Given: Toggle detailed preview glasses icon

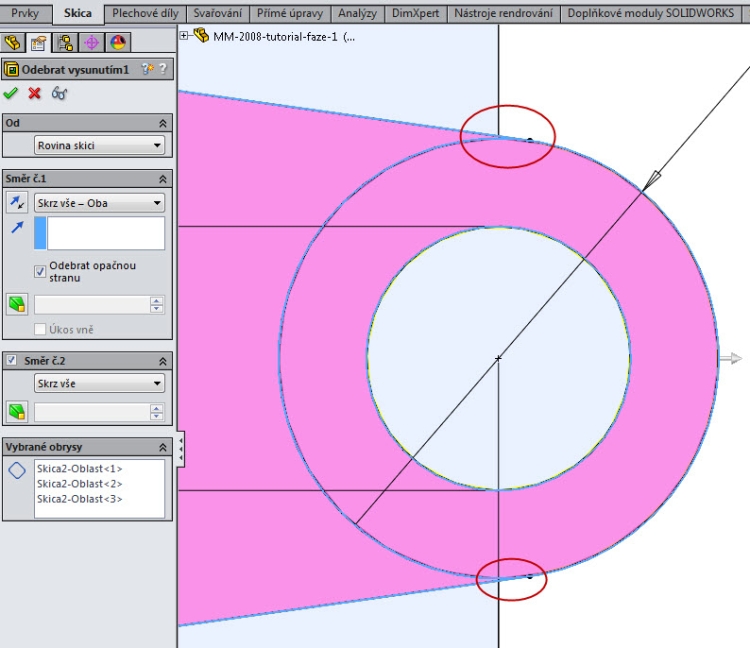Looking at the screenshot, I should pyautogui.click(x=59, y=93).
